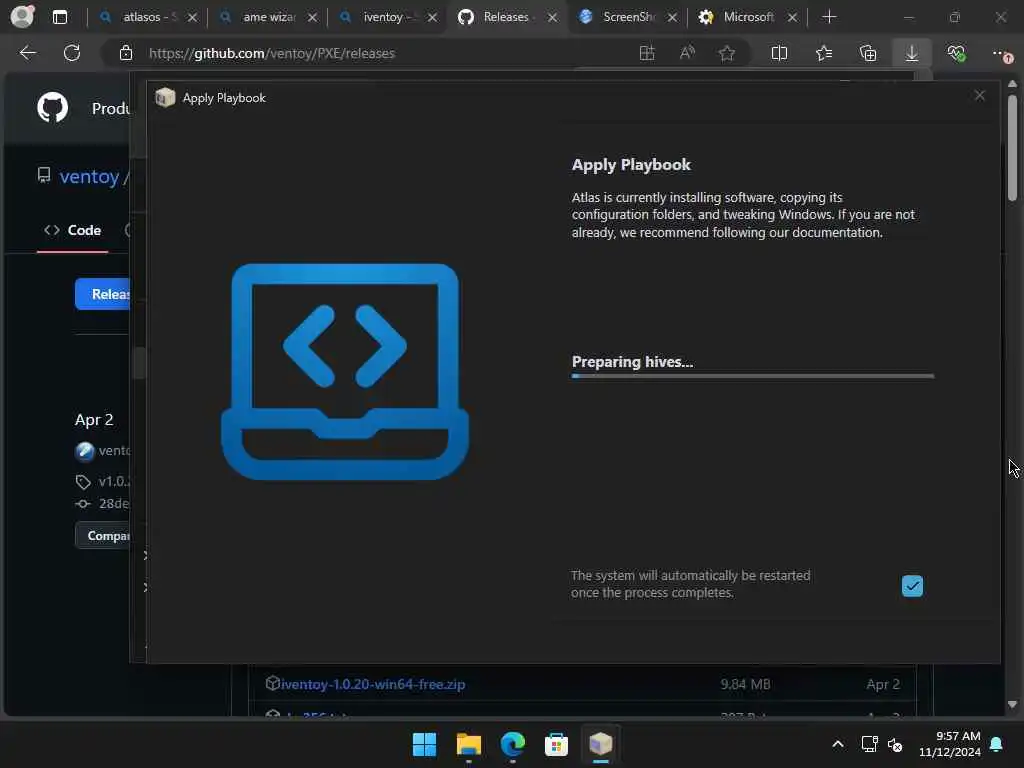Close the ScreenShot tab
Screen dimensions: 1024x768
click(672, 18)
